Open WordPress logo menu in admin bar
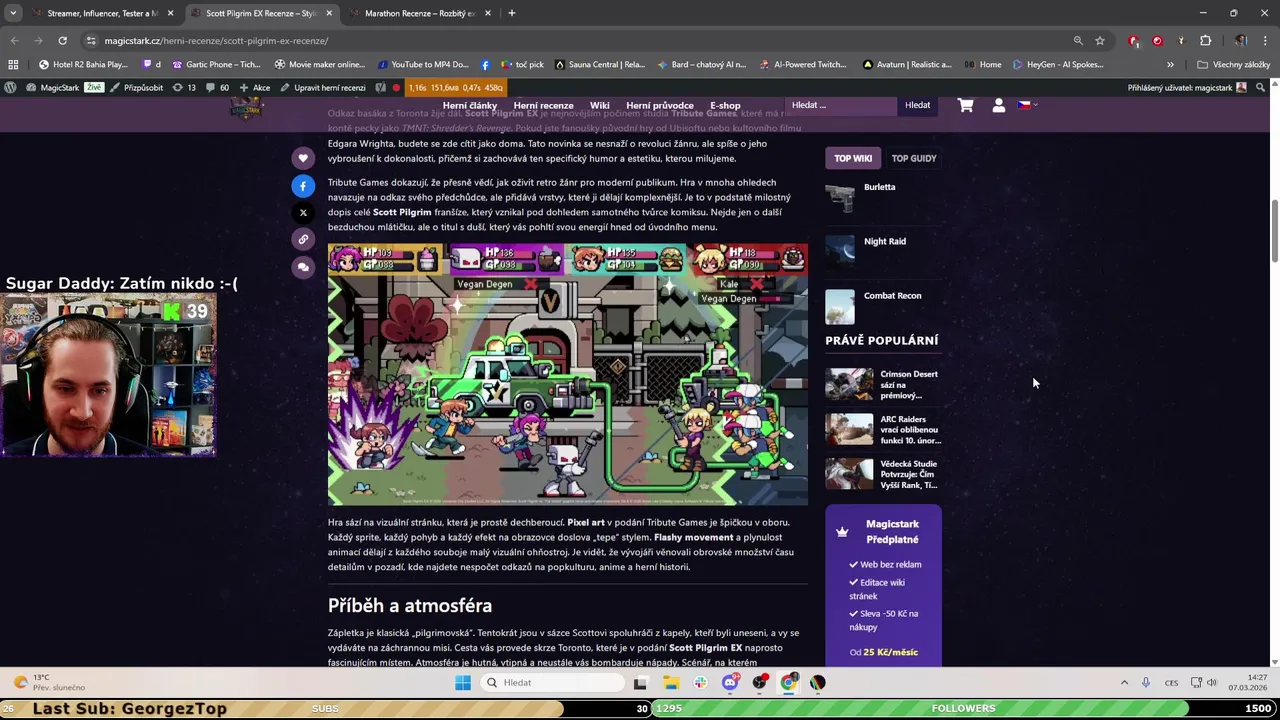The image size is (1280, 720). pyautogui.click(x=10, y=88)
